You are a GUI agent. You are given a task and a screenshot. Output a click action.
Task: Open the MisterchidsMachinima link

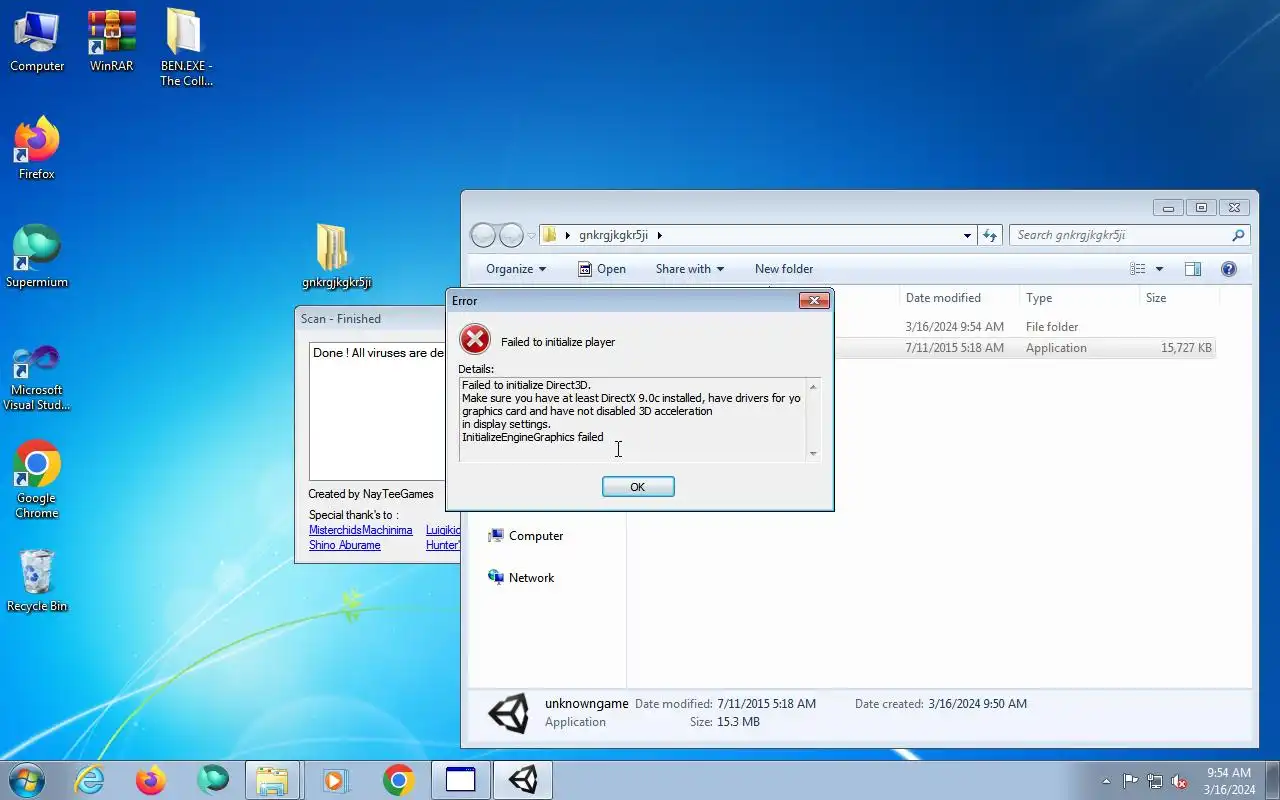tap(360, 530)
